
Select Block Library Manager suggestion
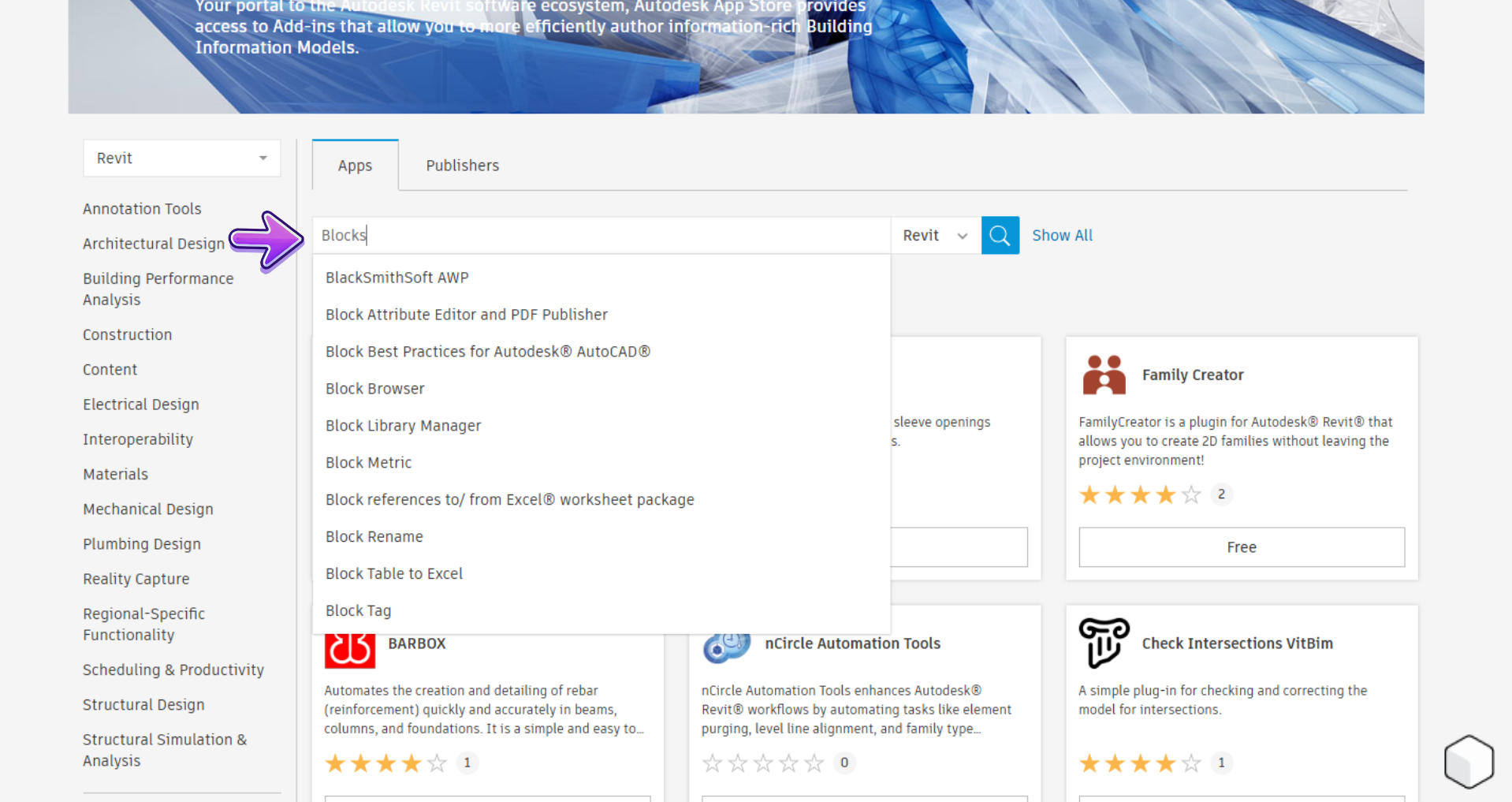click(x=403, y=426)
